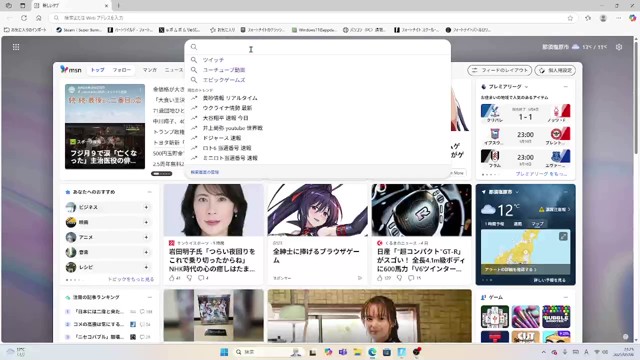Open Edge settings and more menu
640x360 pixels.
click(618, 18)
